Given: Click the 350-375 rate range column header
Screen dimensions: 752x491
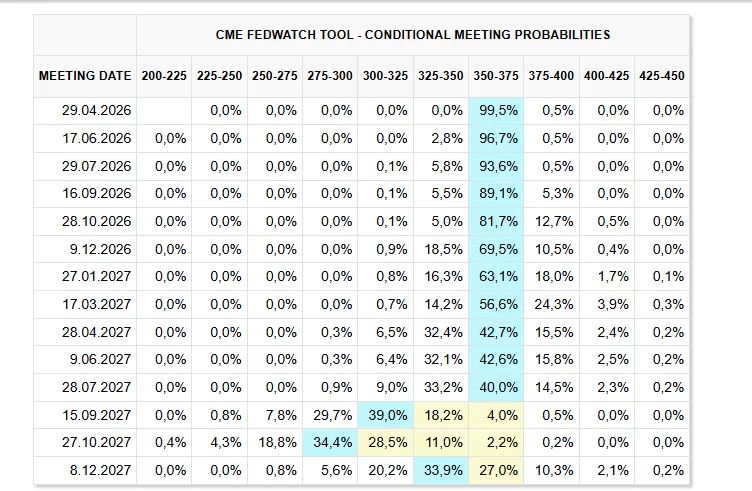Looking at the screenshot, I should 495,76.
